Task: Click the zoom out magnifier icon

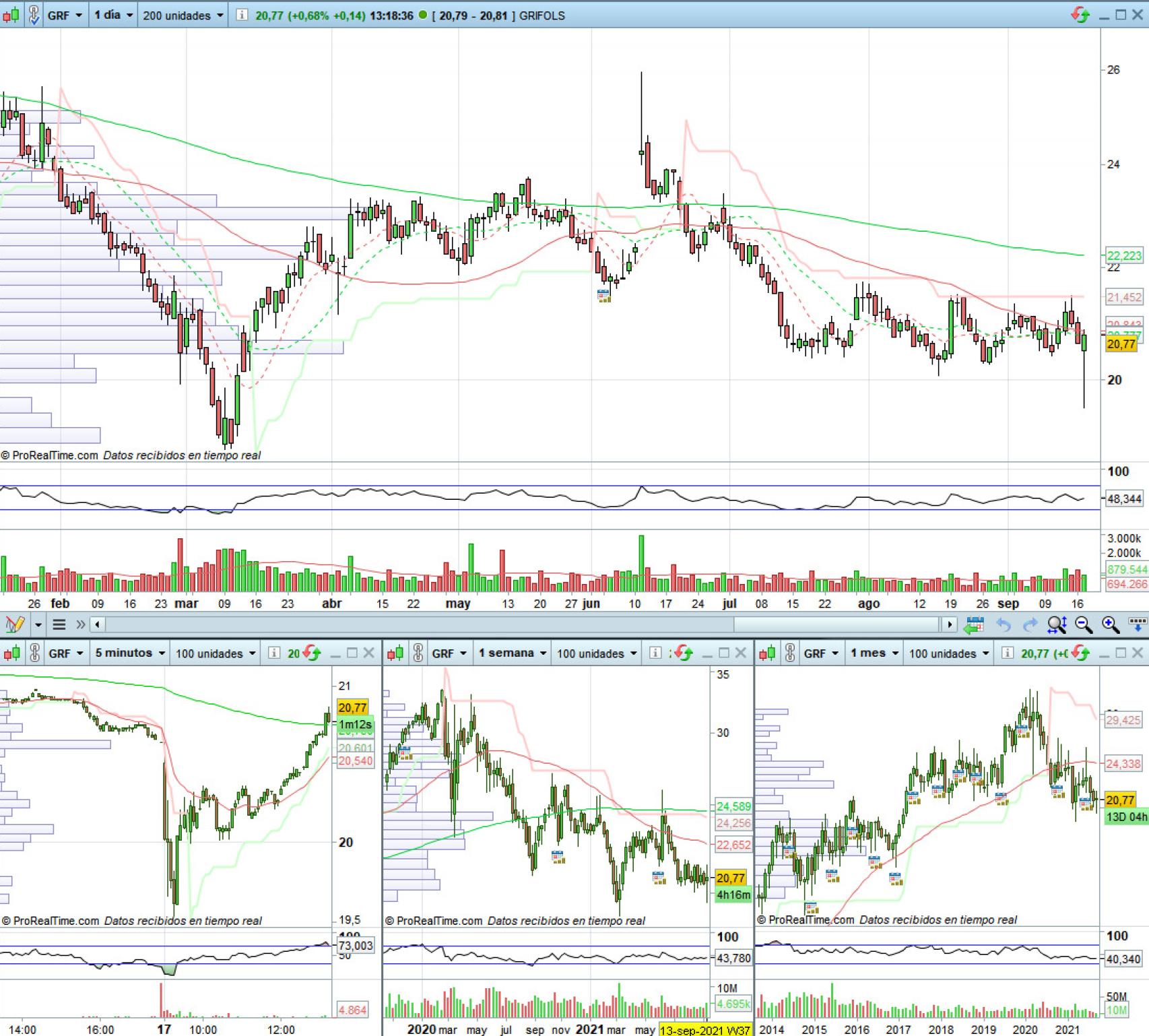Action: click(1084, 625)
